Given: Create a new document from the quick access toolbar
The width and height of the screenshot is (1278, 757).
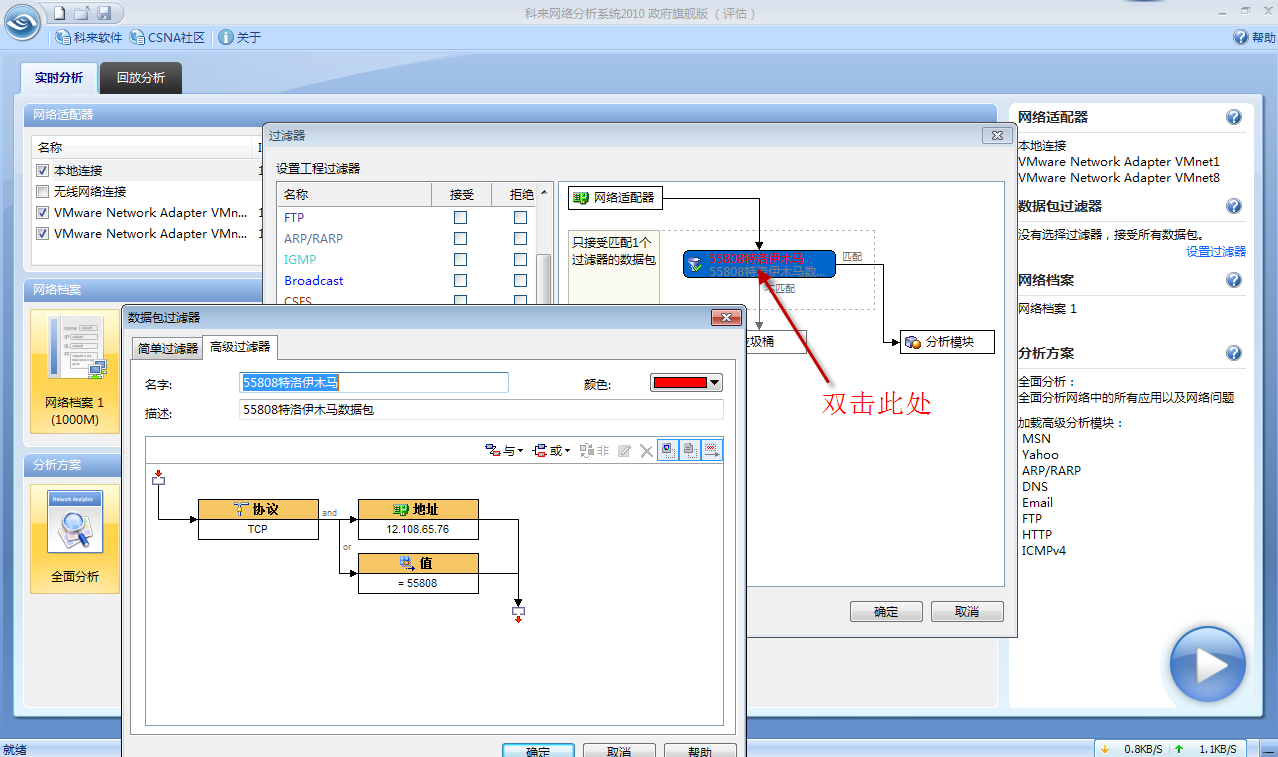Looking at the screenshot, I should coord(59,12).
